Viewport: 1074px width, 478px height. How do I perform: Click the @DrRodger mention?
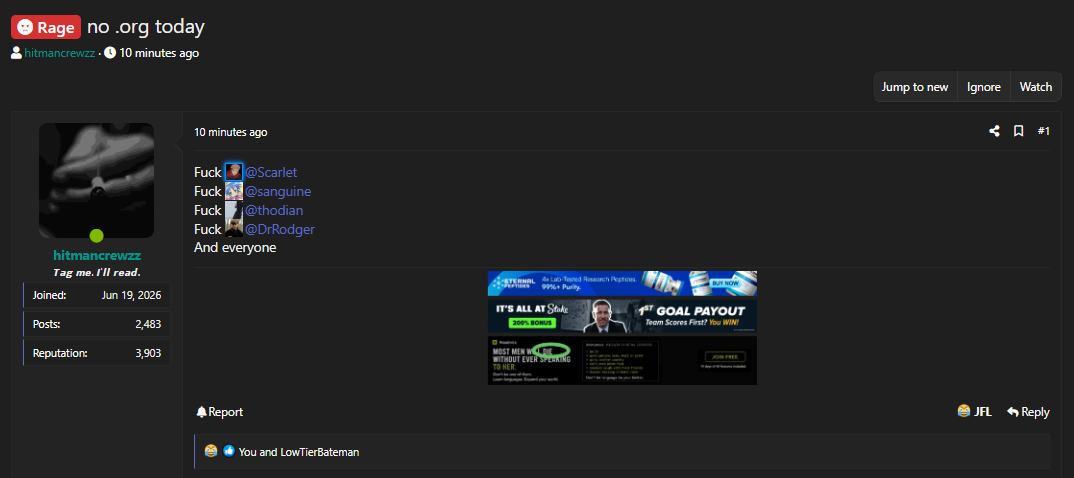[x=279, y=229]
